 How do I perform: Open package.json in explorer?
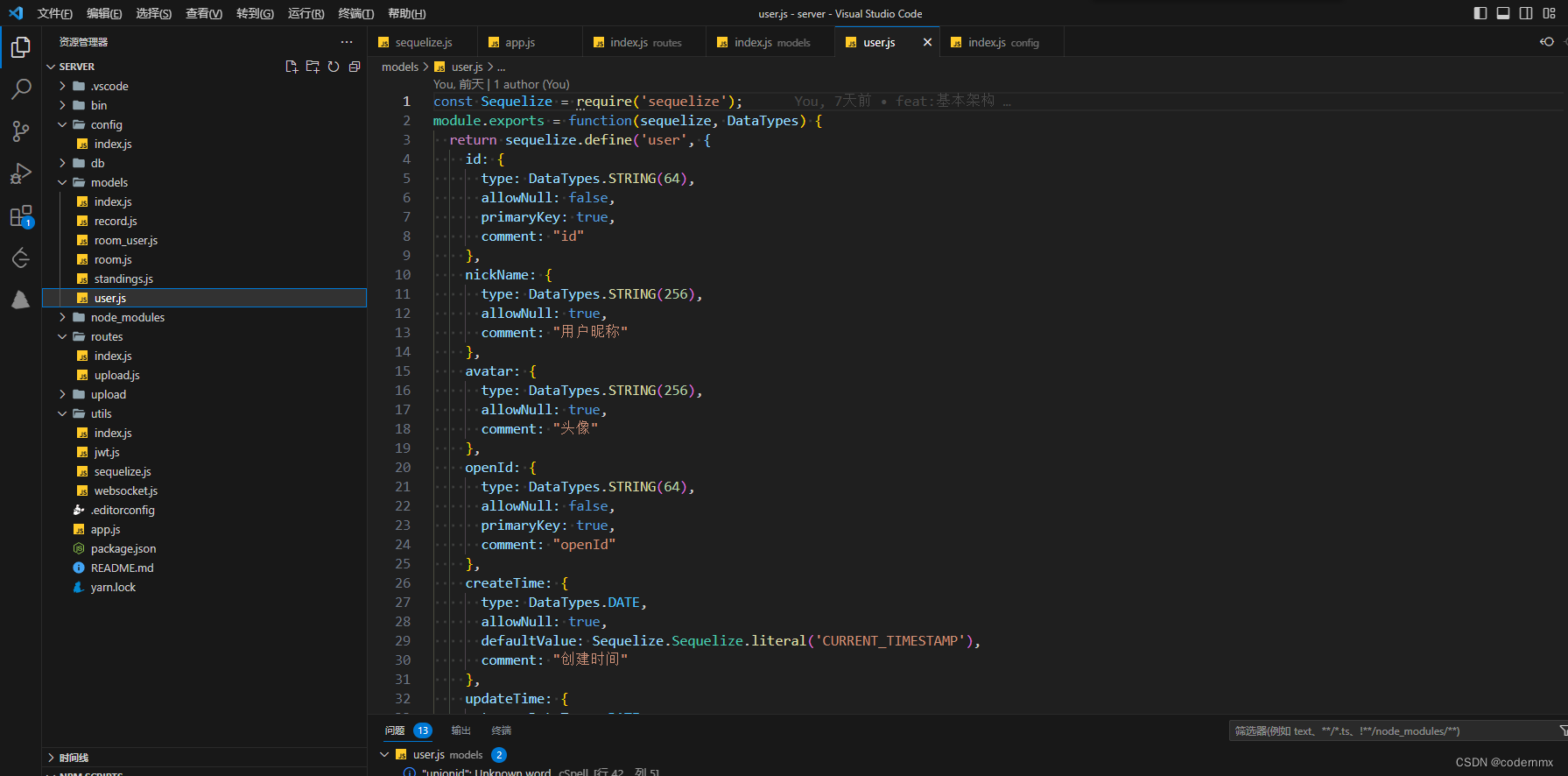pos(123,548)
